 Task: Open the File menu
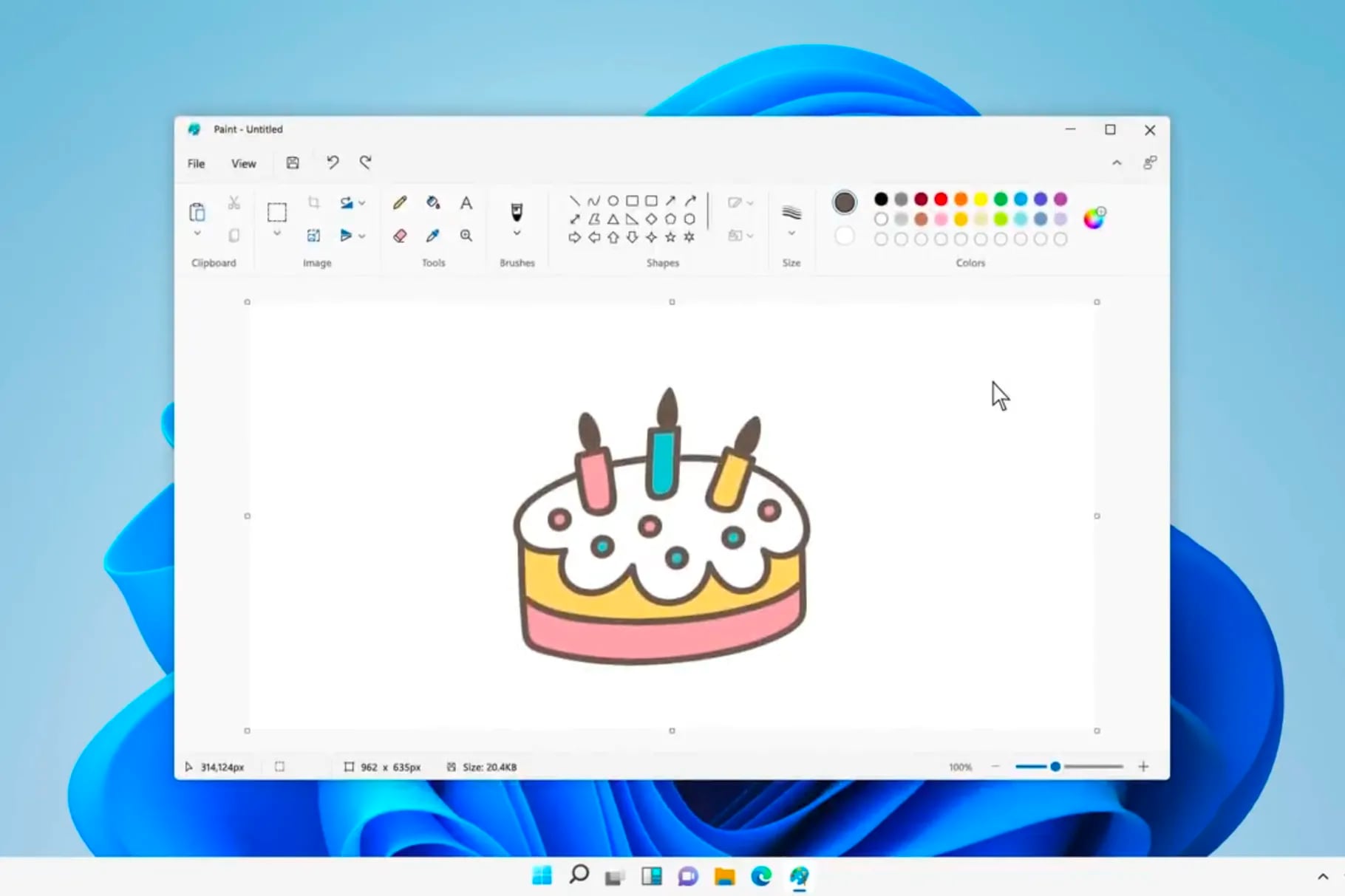[x=195, y=163]
